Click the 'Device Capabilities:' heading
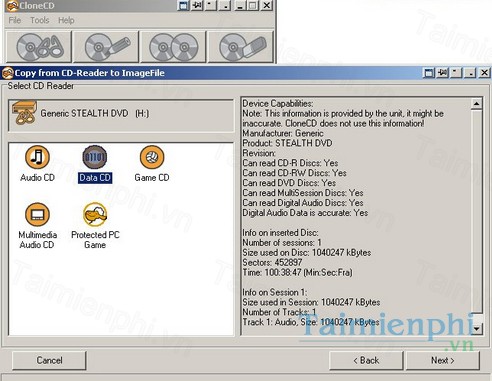This screenshot has height=381, width=492. click(278, 103)
